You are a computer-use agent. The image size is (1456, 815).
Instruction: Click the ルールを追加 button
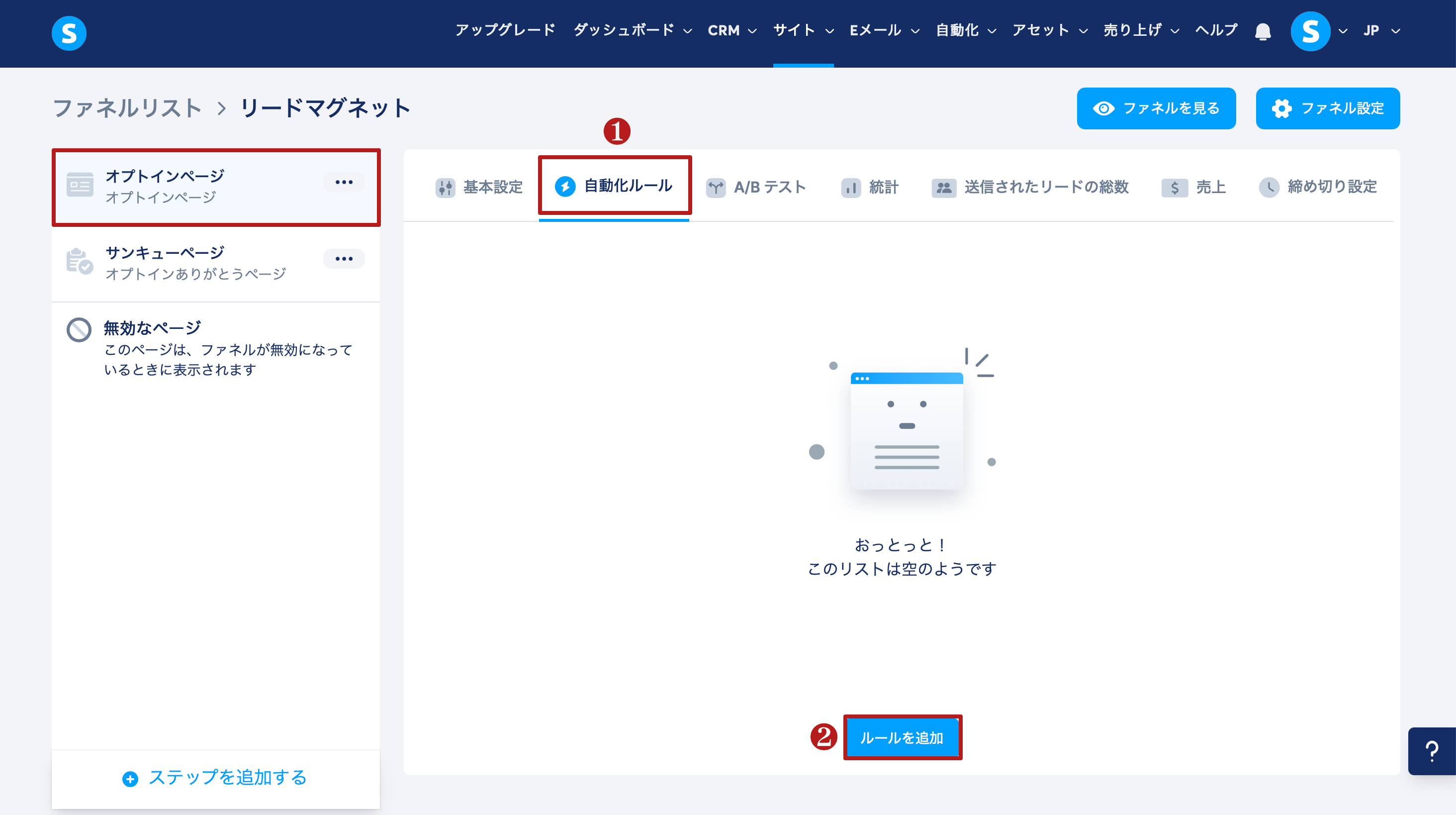pos(902,737)
